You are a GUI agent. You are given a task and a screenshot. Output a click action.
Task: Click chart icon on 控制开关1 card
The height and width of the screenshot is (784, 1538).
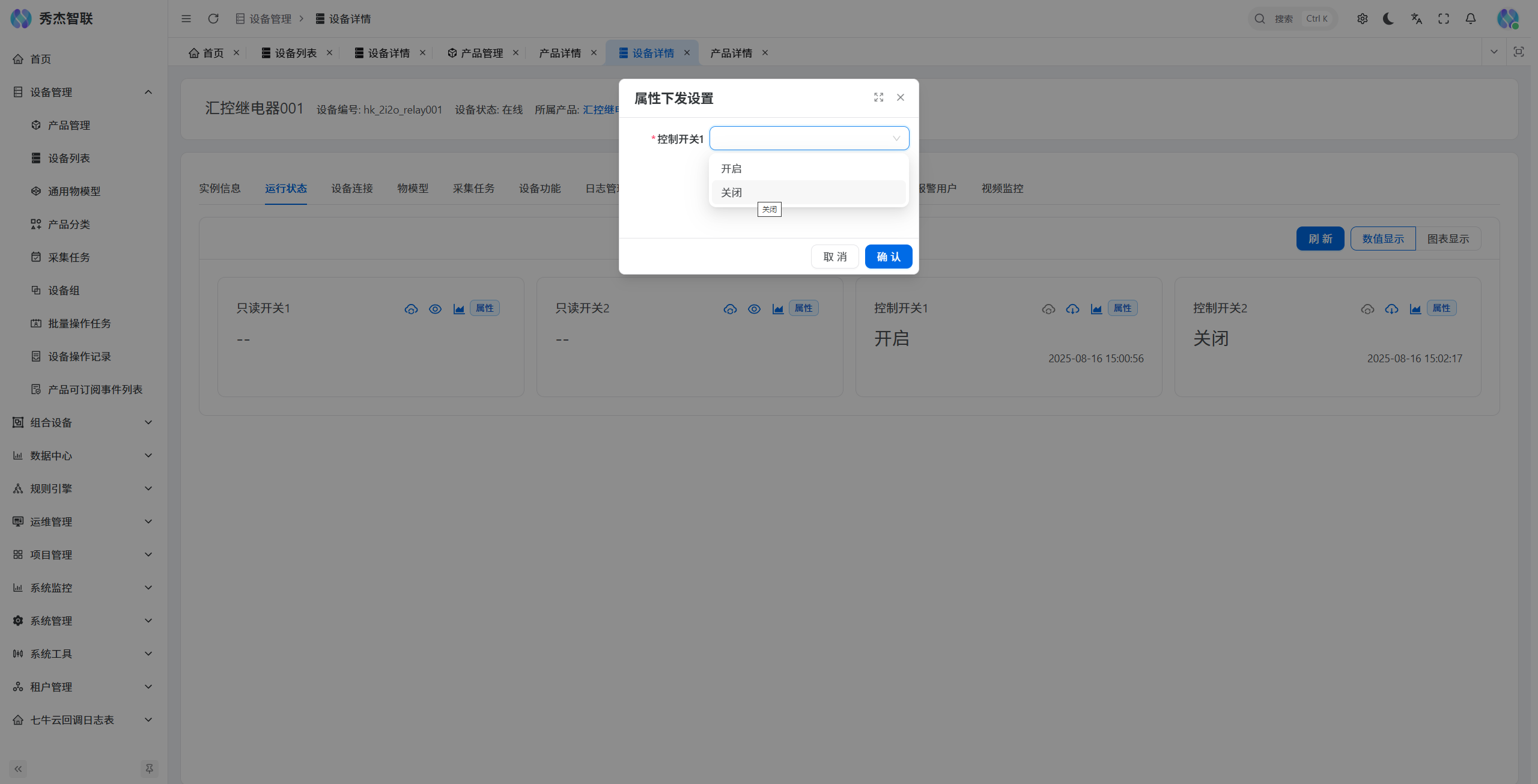[1096, 309]
